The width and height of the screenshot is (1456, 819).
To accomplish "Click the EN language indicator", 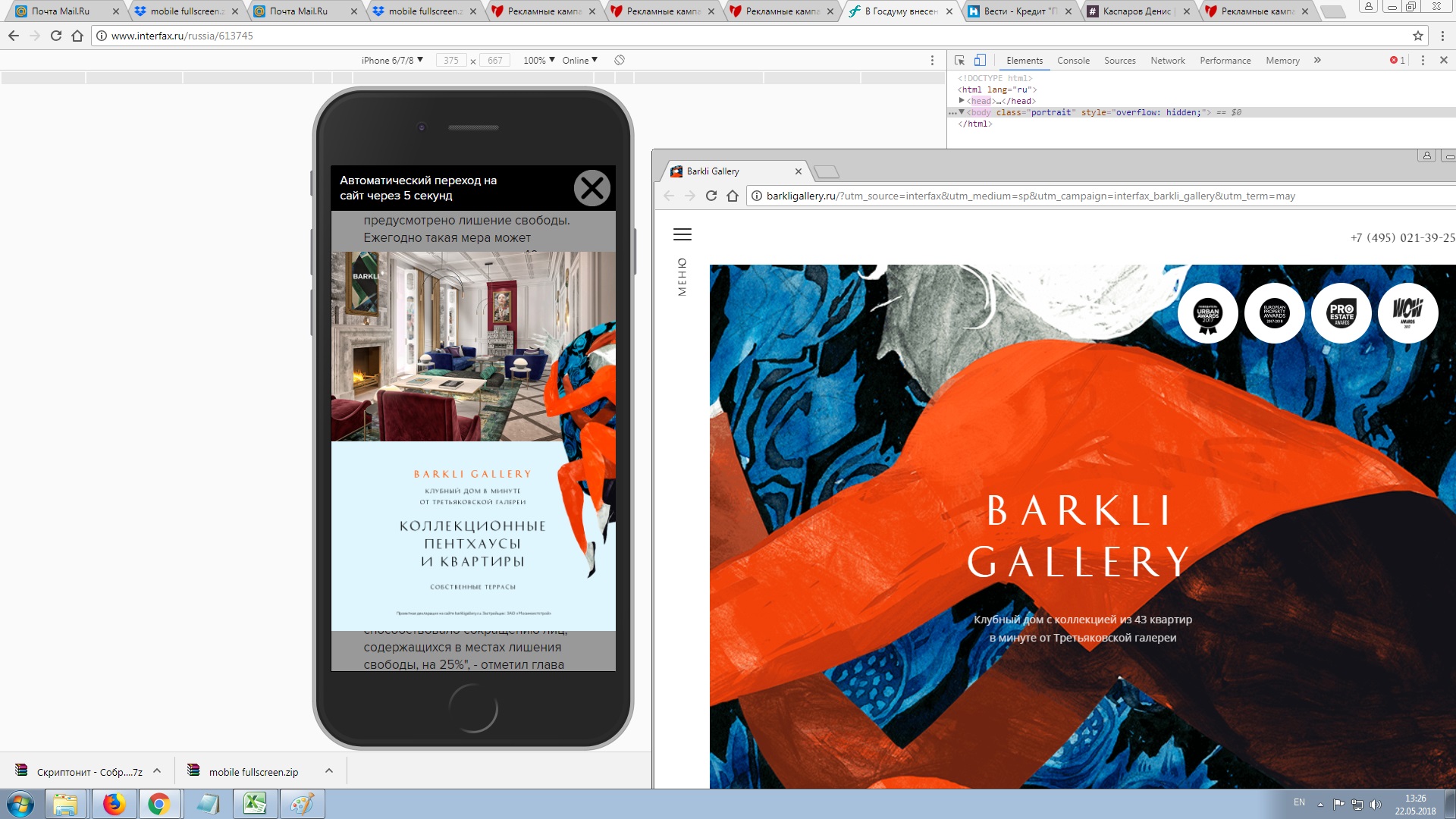I will pyautogui.click(x=1299, y=802).
